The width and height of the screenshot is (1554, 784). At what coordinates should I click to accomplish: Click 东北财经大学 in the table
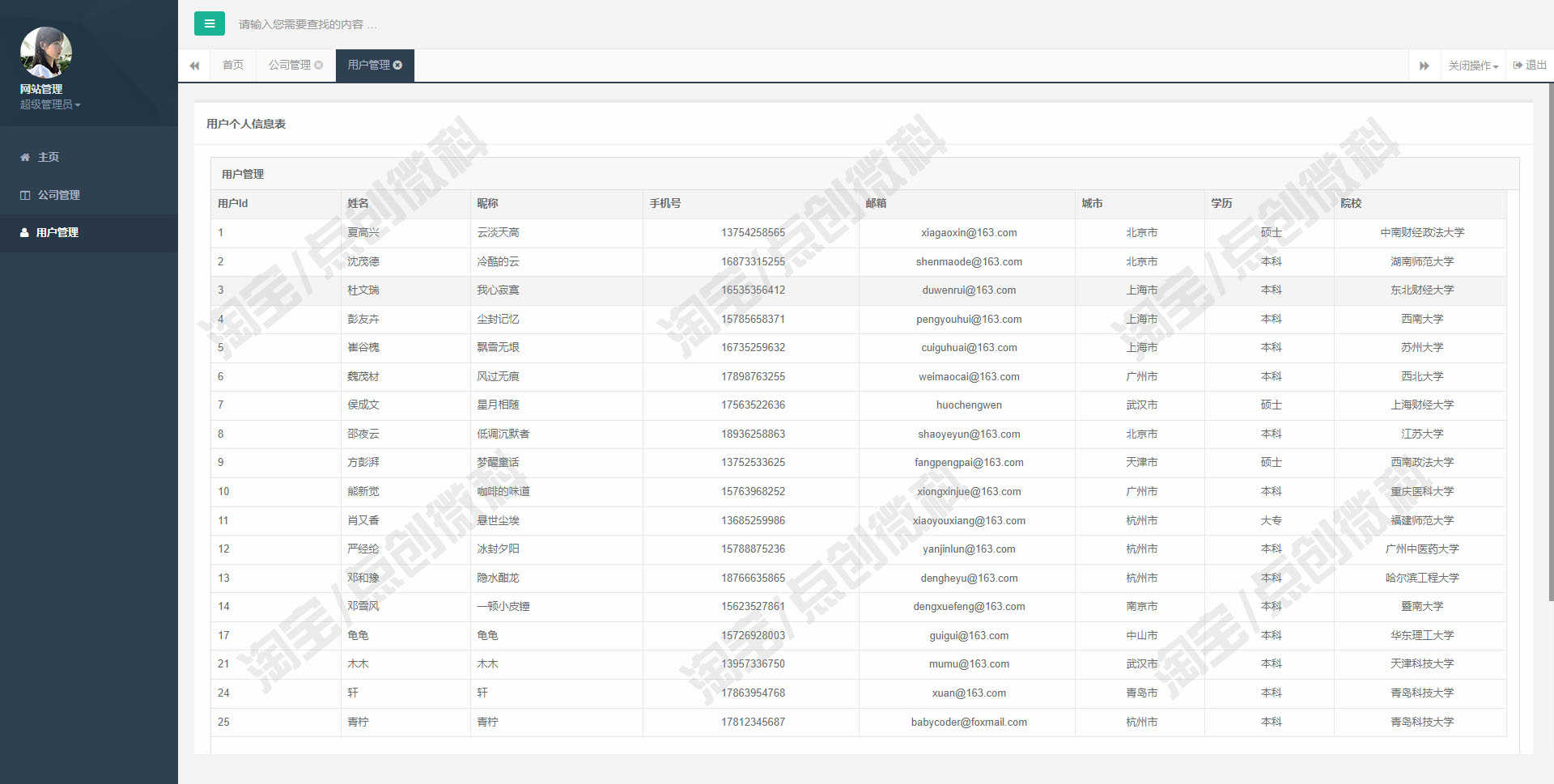(x=1422, y=290)
